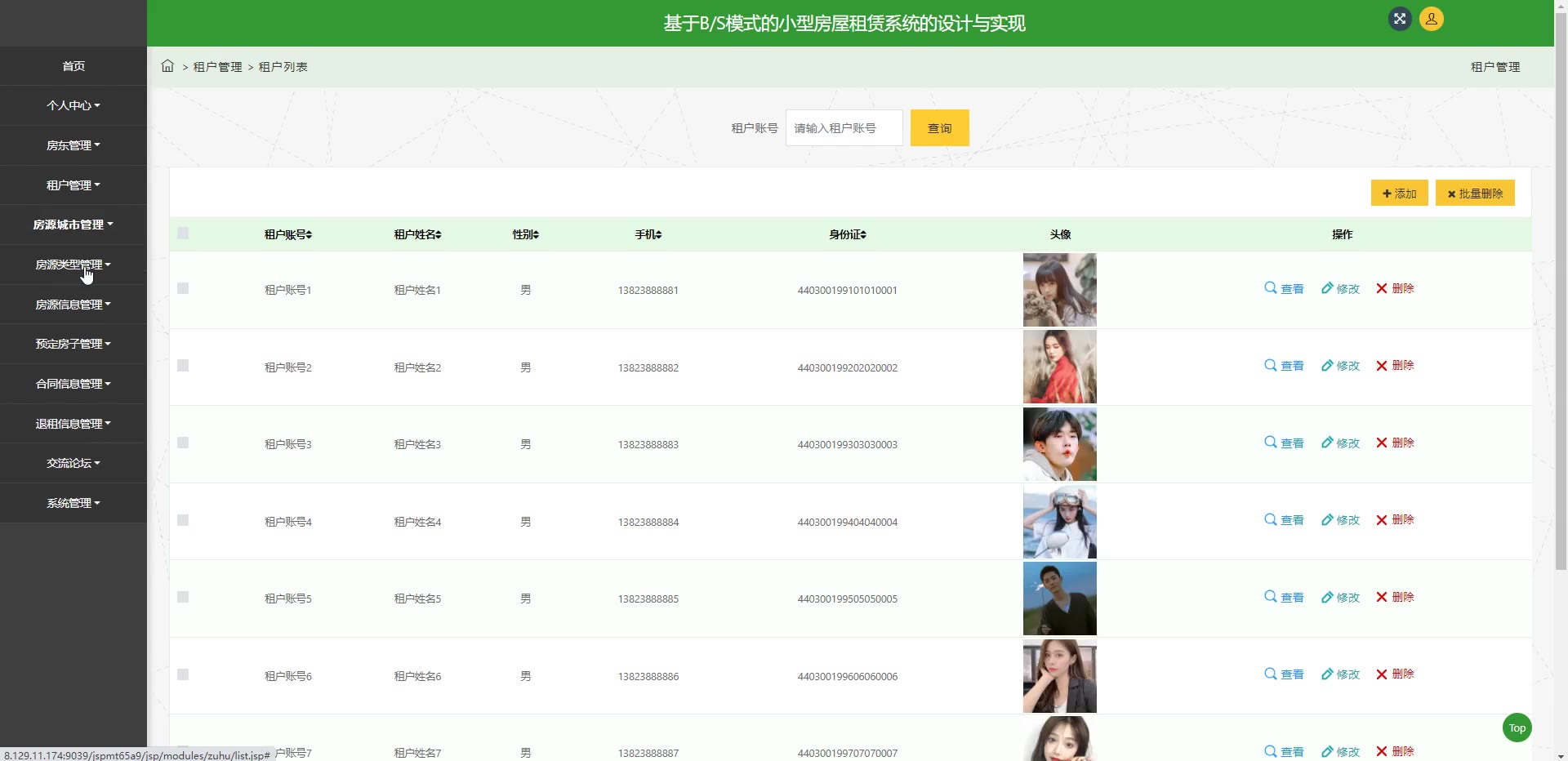1568x761 pixels.
Task: Click the fullscreen toggle icon in header
Action: 1400,19
